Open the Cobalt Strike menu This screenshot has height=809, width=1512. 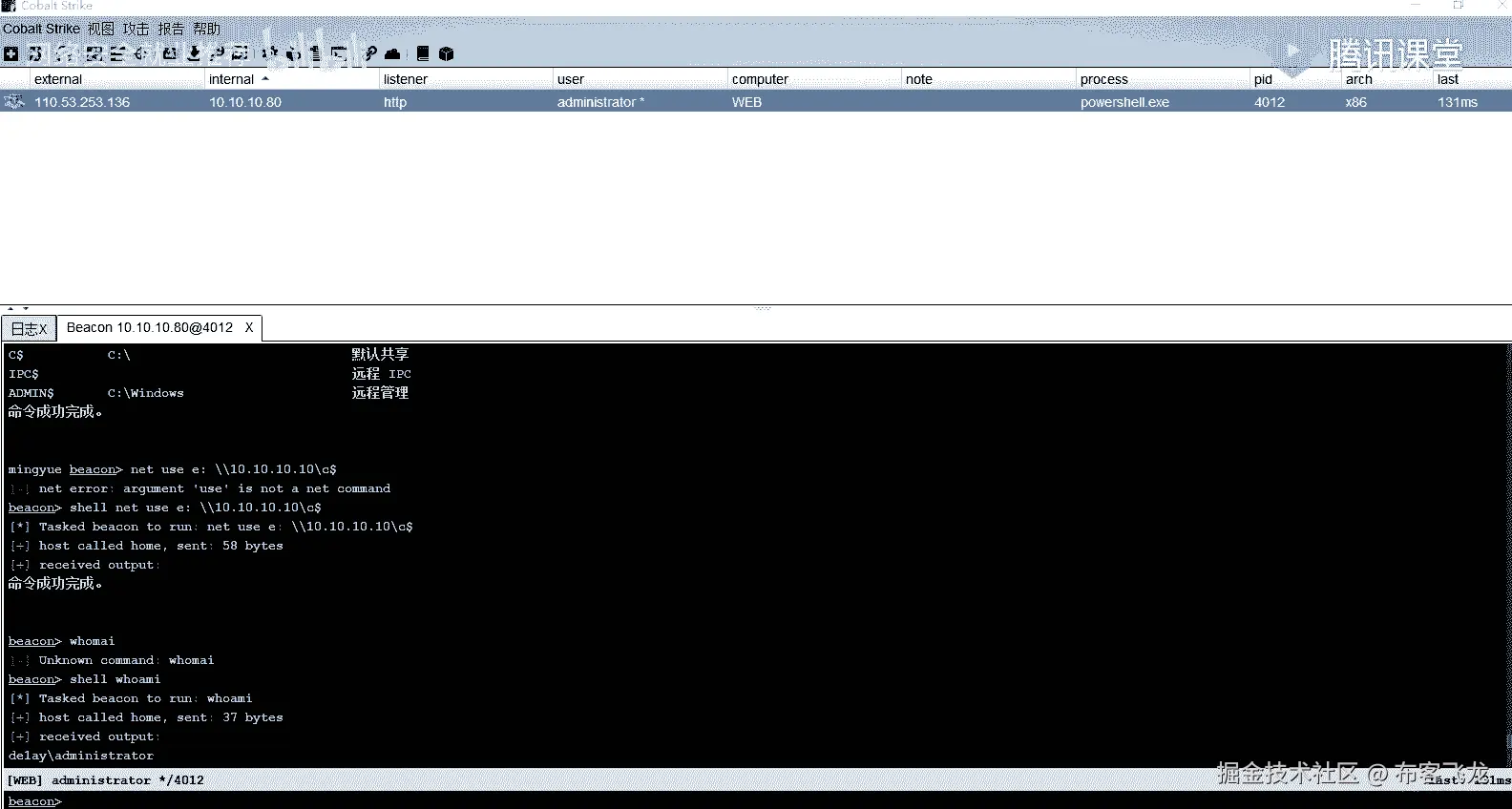(x=41, y=29)
